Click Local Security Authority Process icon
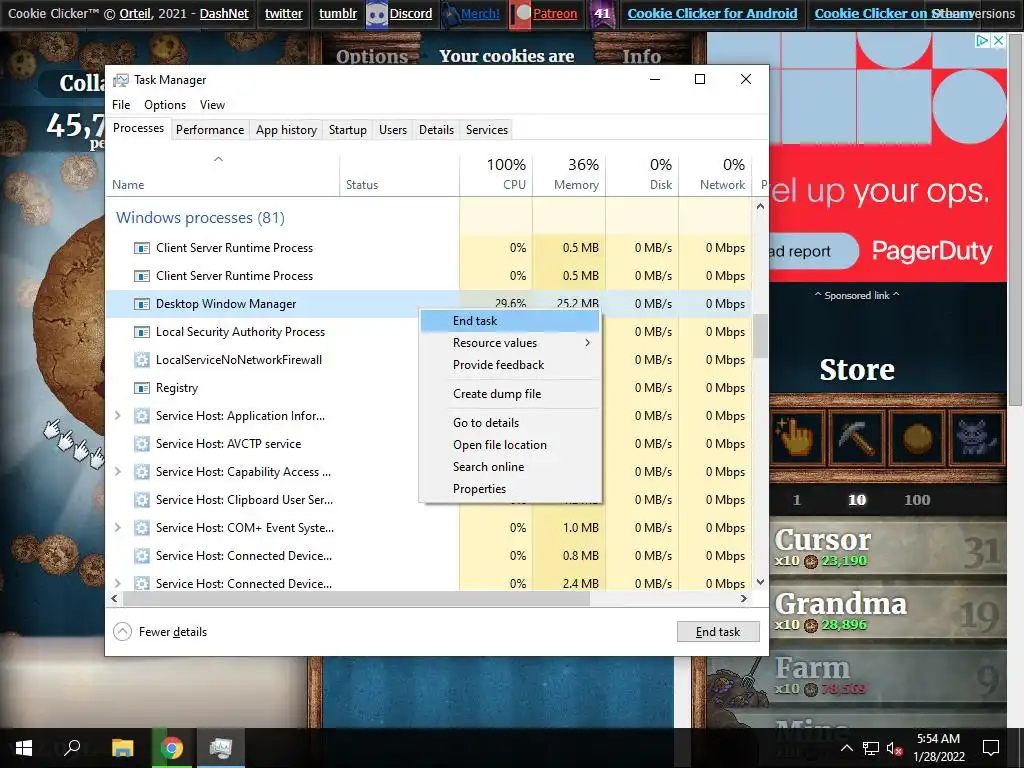 [x=142, y=332]
